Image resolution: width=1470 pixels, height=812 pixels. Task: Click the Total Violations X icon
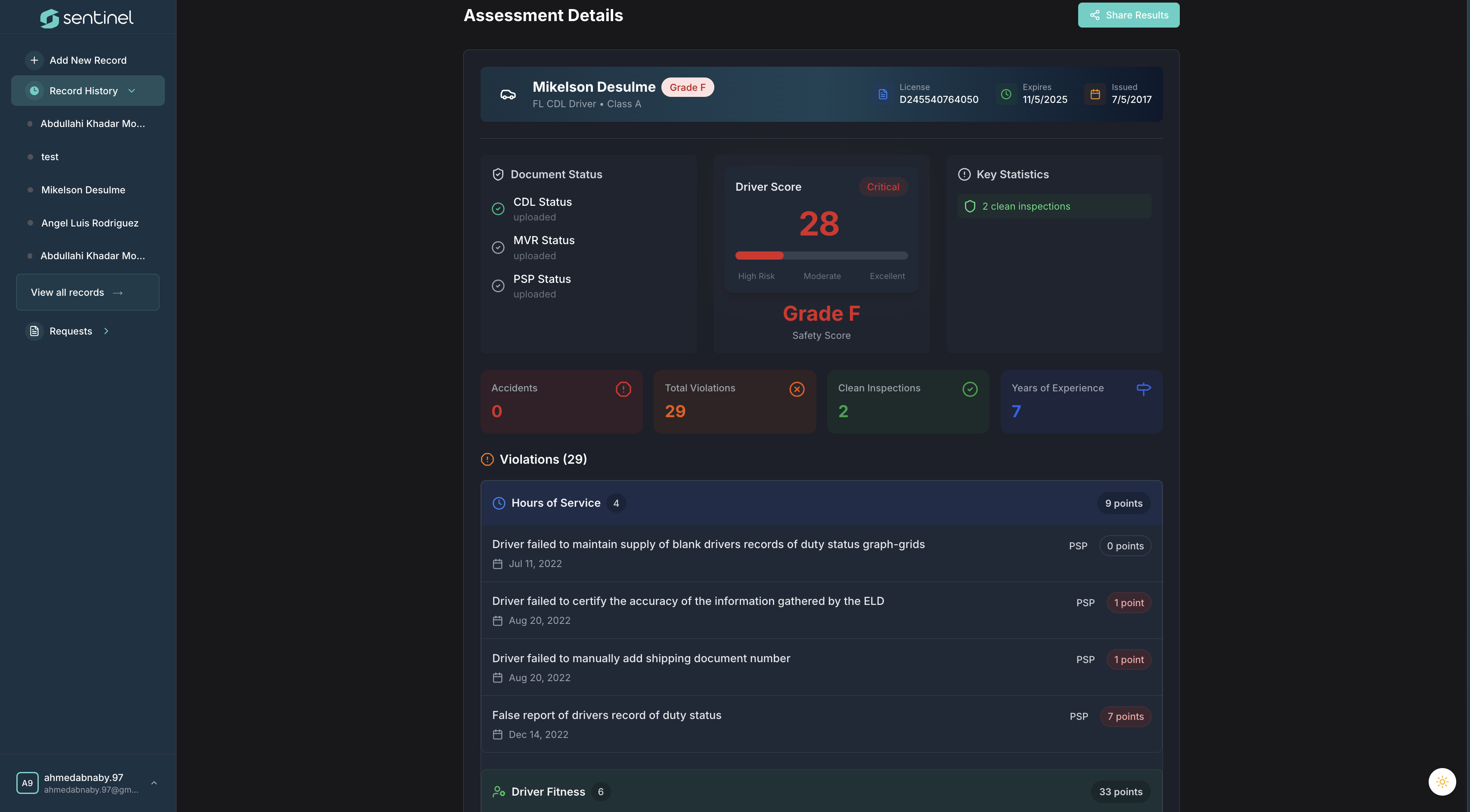(797, 389)
